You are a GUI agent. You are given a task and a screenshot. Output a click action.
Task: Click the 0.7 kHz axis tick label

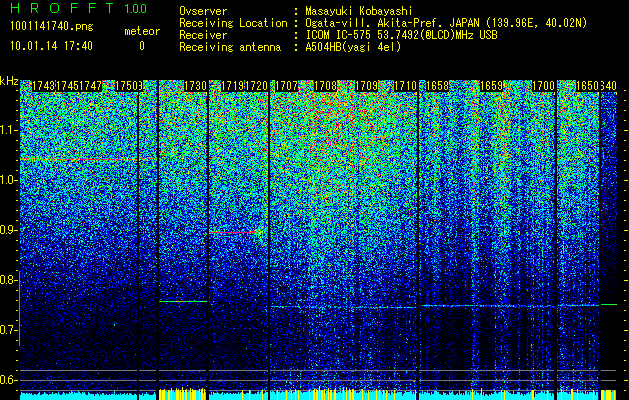click(9, 330)
